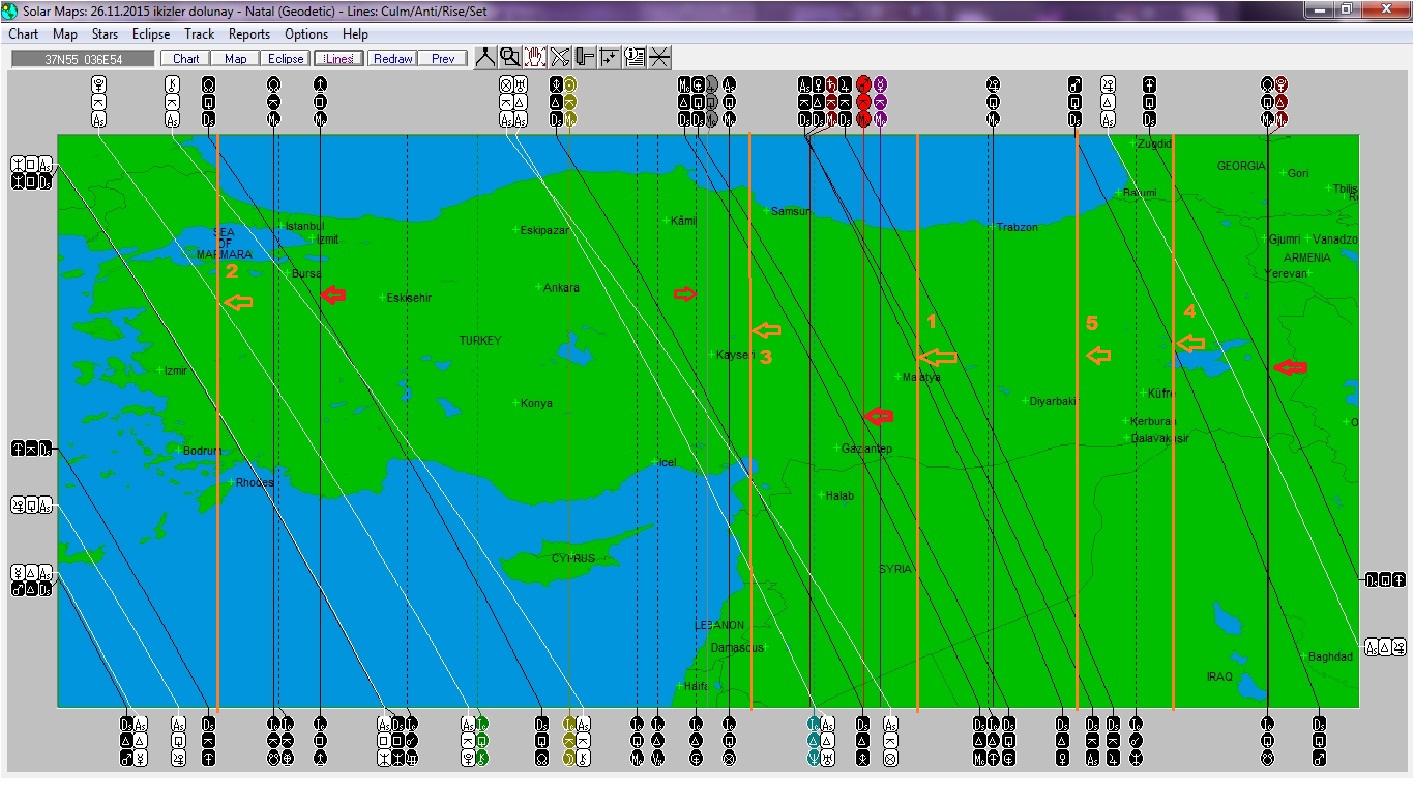
Task: Toggle the Lines view button
Action: tap(339, 59)
